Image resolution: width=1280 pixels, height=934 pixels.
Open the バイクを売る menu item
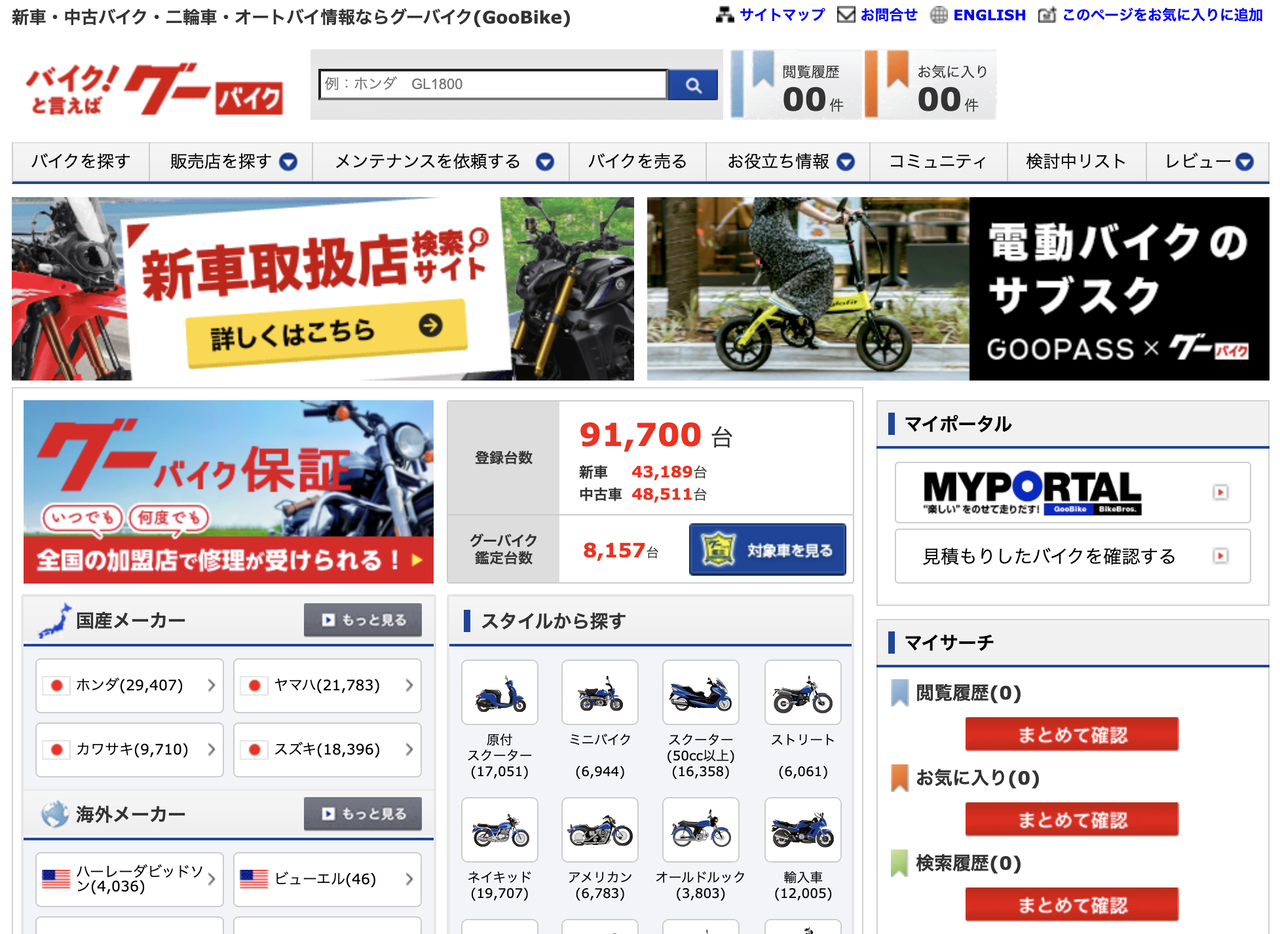637,162
